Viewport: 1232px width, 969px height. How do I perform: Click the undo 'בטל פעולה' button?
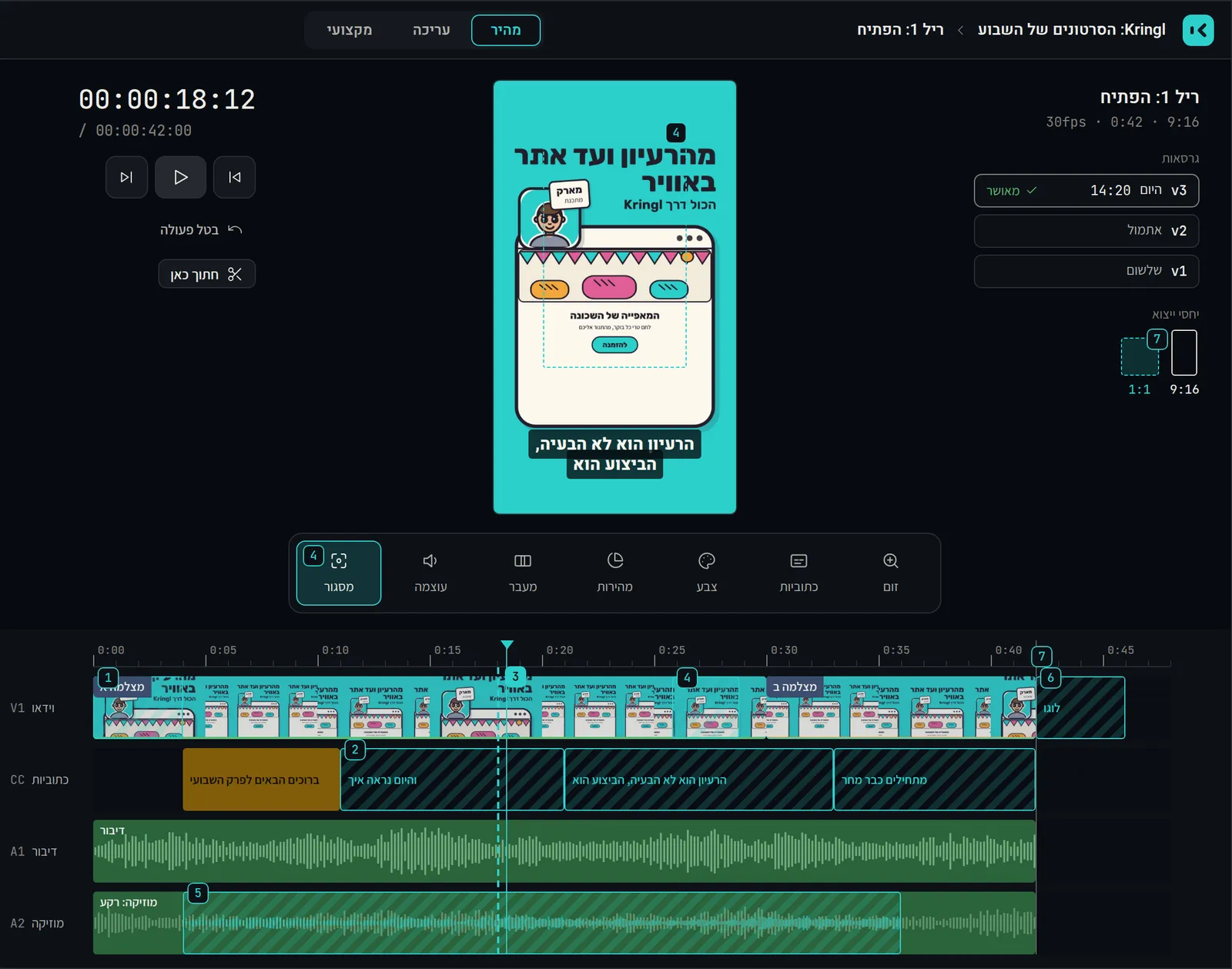pyautogui.click(x=201, y=229)
